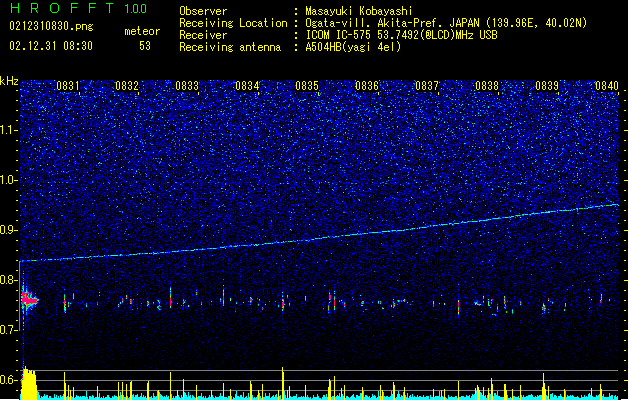The image size is (629, 400).
Task: Click the "Receiving antenna" label
Action: tap(230, 47)
